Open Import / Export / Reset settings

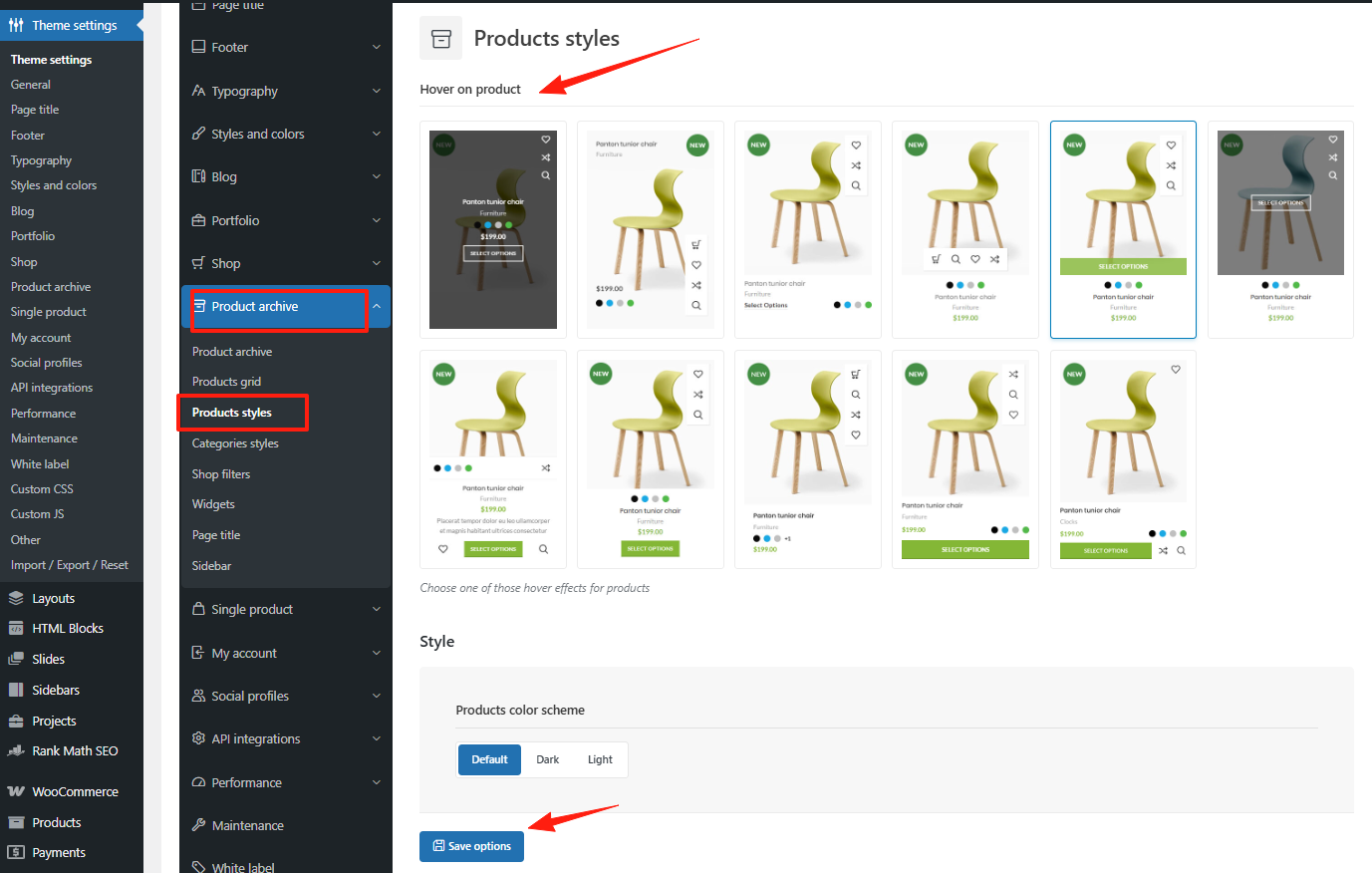click(x=71, y=563)
